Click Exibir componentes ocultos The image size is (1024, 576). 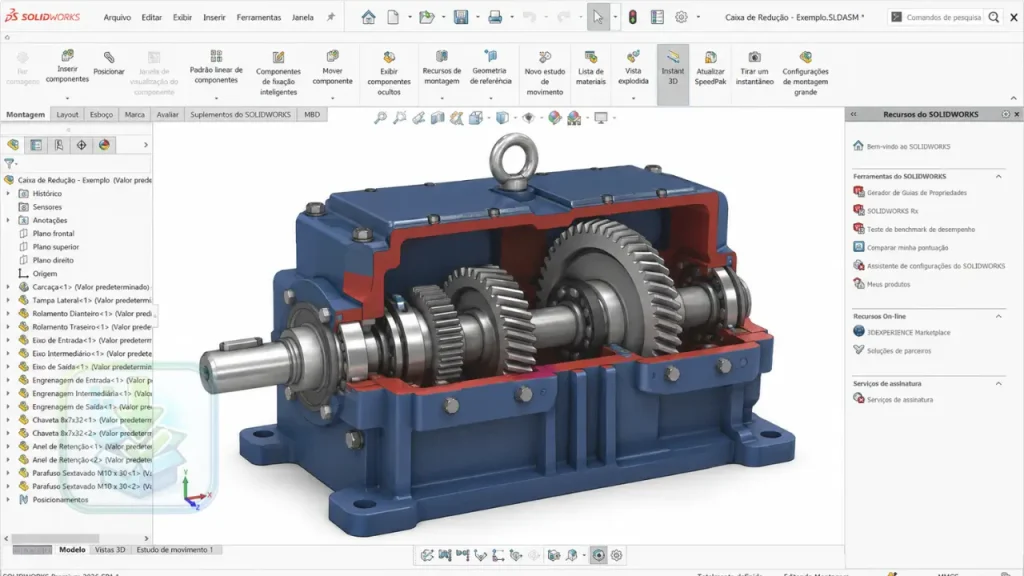pyautogui.click(x=389, y=72)
